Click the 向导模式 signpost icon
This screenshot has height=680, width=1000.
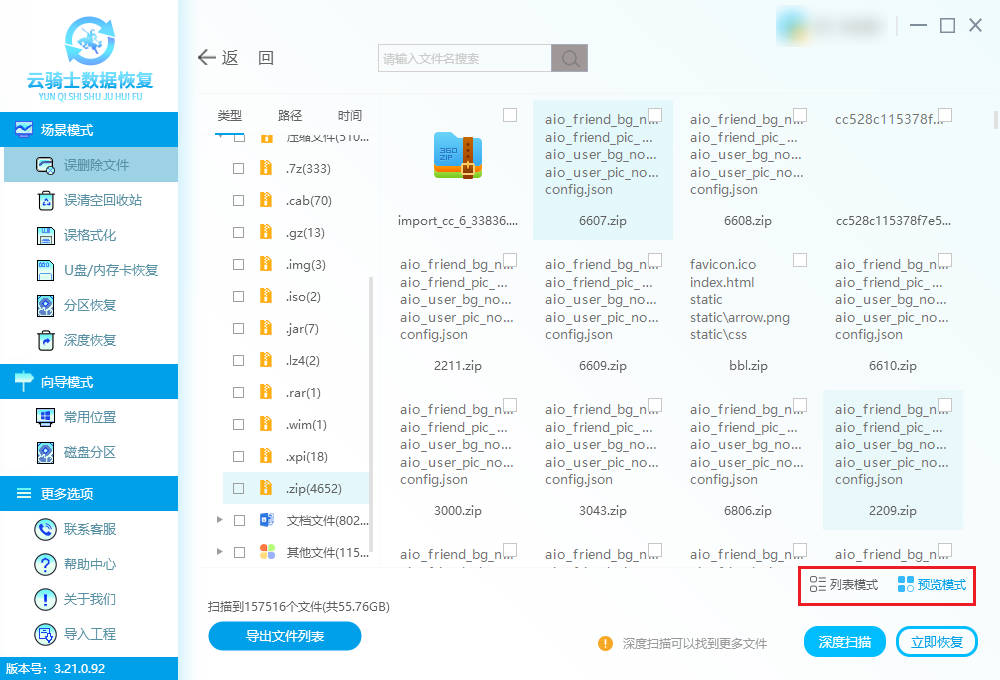(x=24, y=381)
